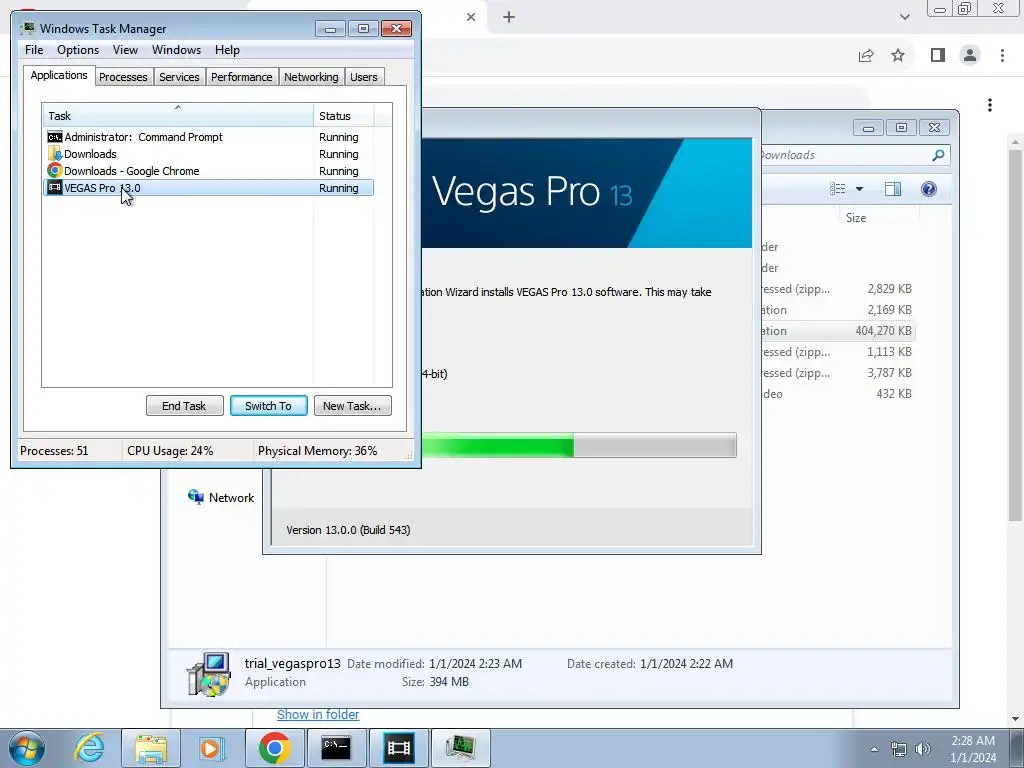Select the file row sized 2,829 KB

(x=838, y=289)
